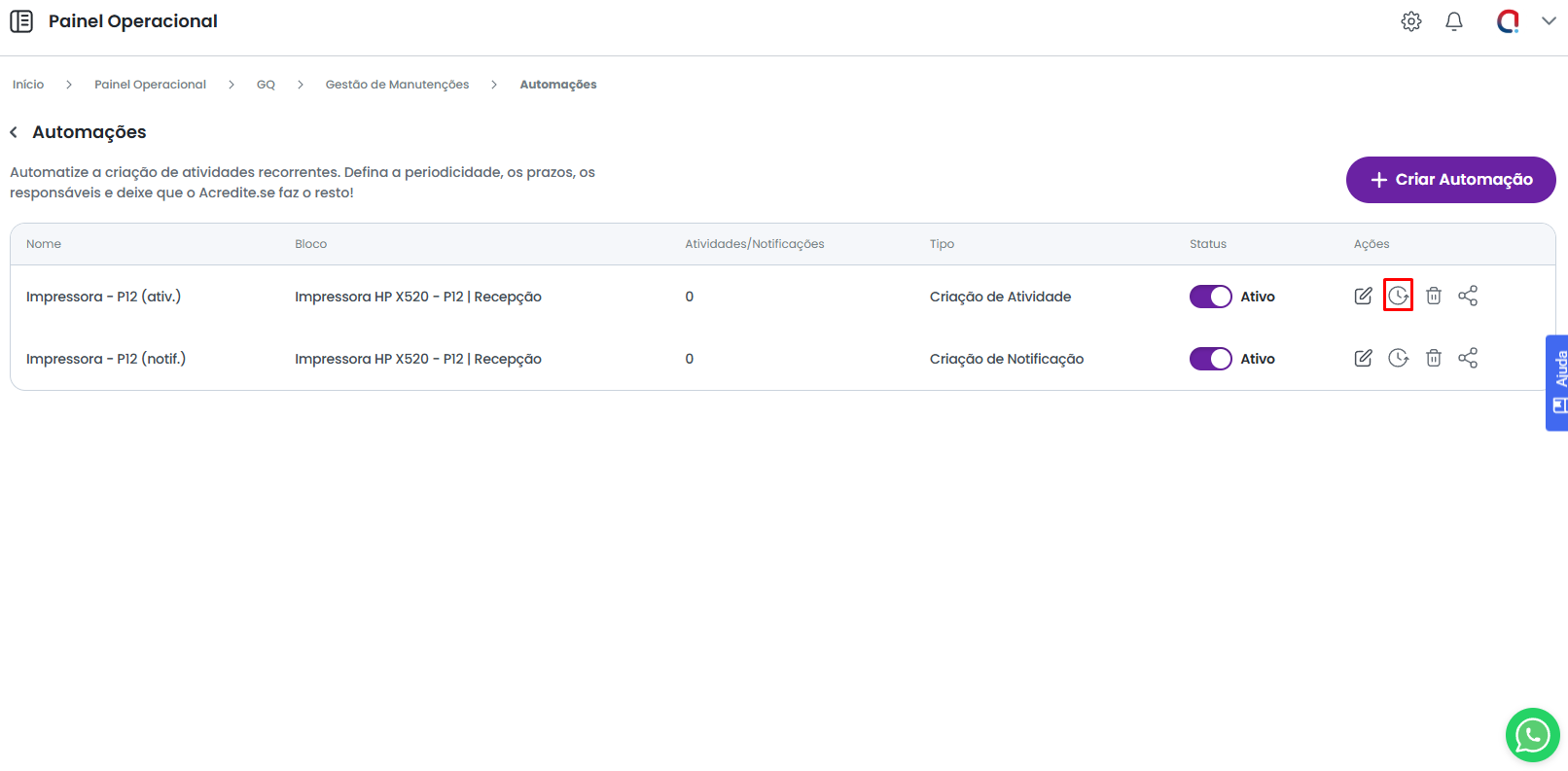Viewport: 1568px width, 771px height.
Task: Open the settings gear
Action: [x=1410, y=21]
